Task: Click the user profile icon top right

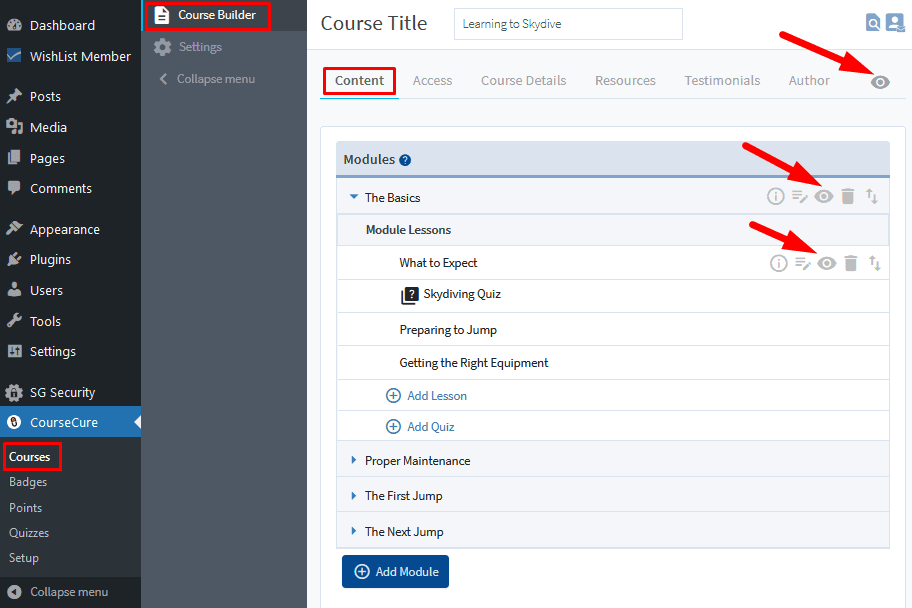Action: (895, 23)
